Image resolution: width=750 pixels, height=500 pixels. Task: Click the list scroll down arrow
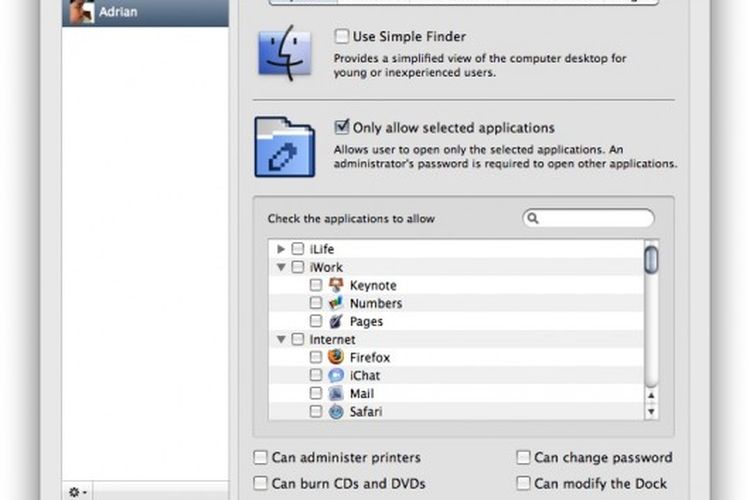(x=651, y=411)
